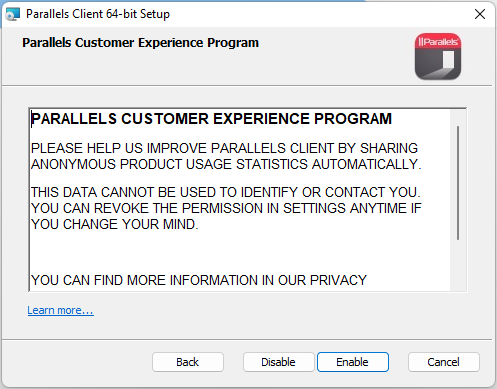Image resolution: width=497 pixels, height=389 pixels.
Task: Choose Disable for usage statistics sharing
Action: 278,362
